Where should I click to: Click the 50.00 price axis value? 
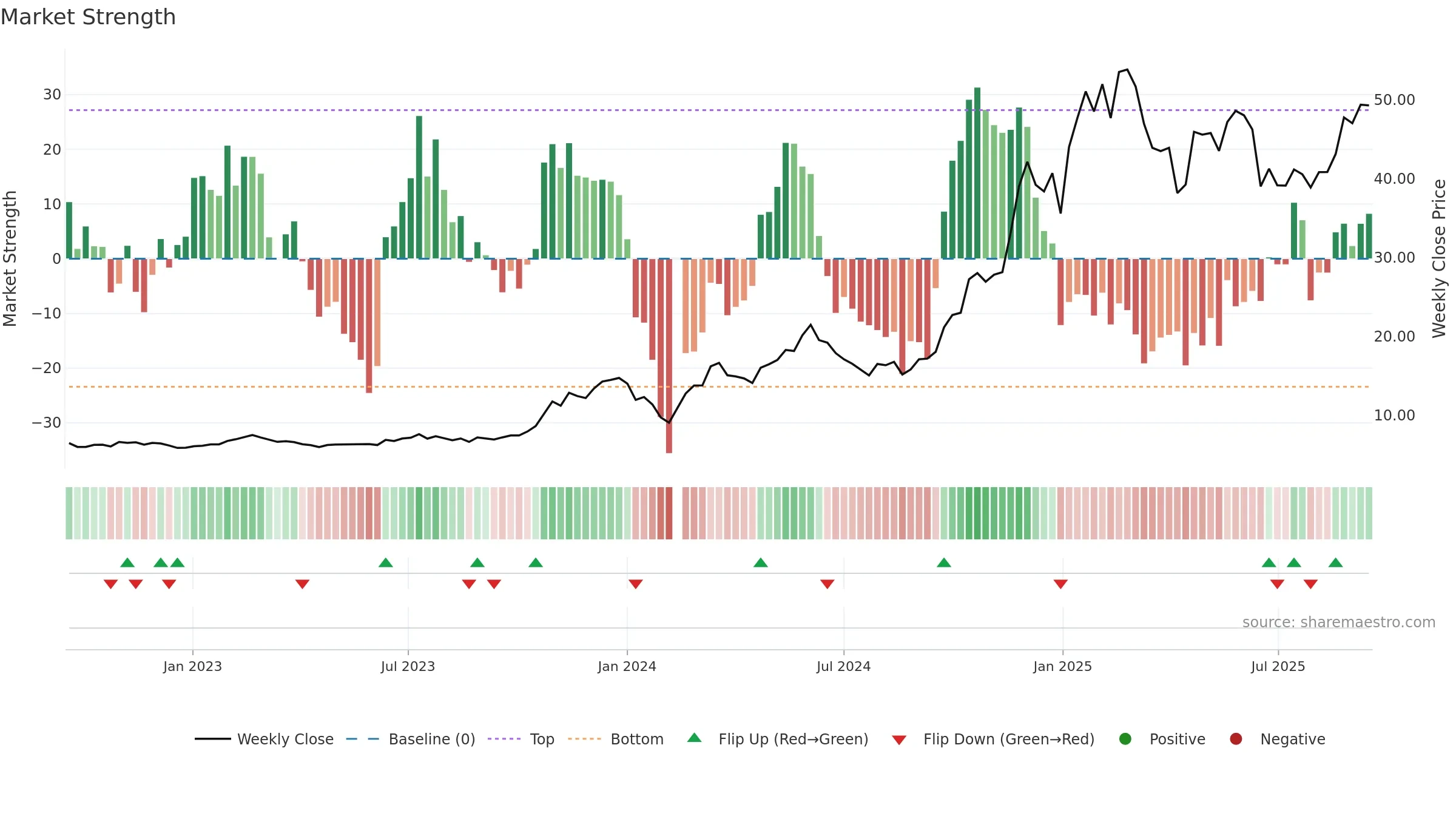(1394, 100)
